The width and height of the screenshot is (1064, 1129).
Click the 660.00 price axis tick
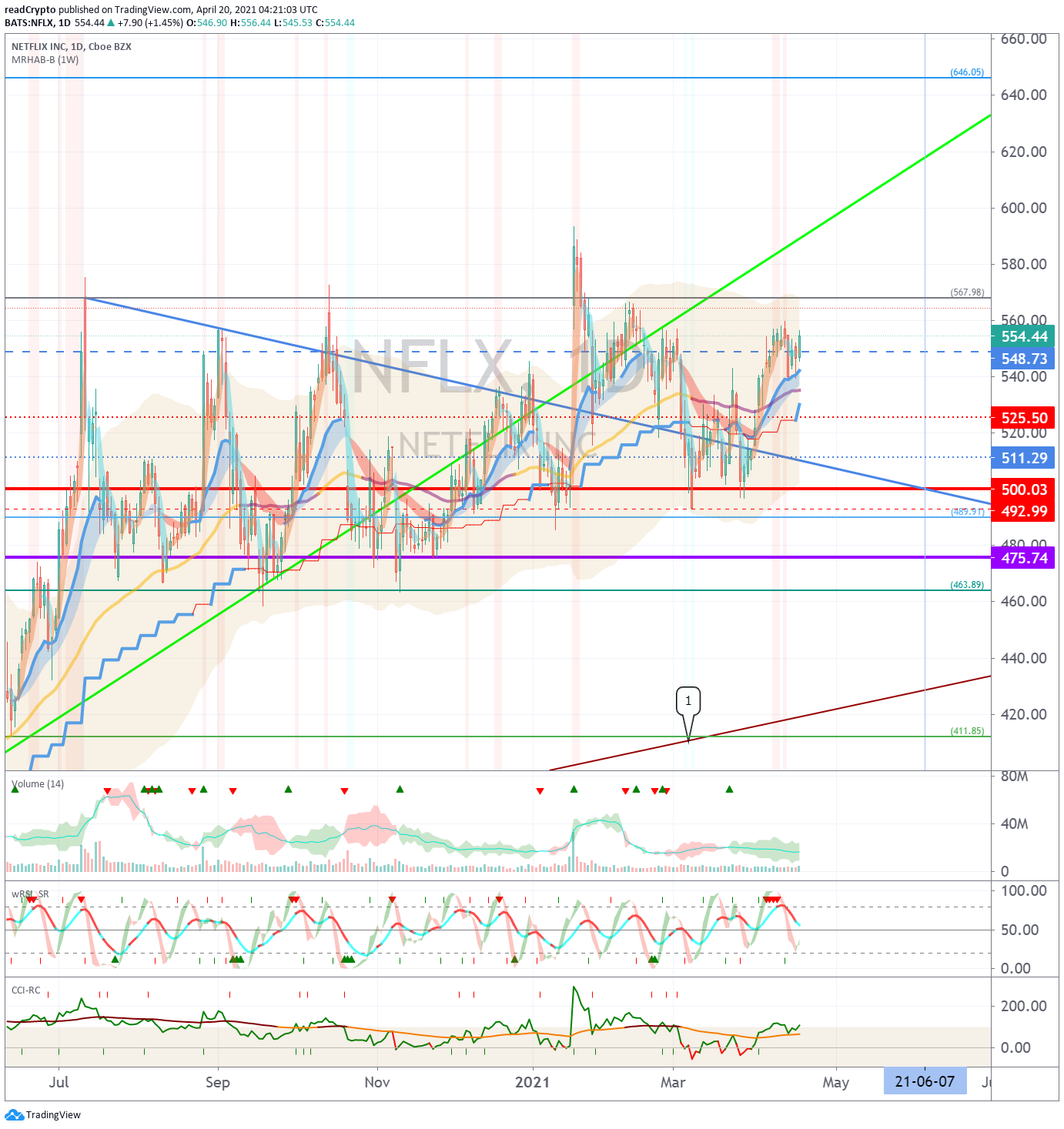[x=1024, y=39]
